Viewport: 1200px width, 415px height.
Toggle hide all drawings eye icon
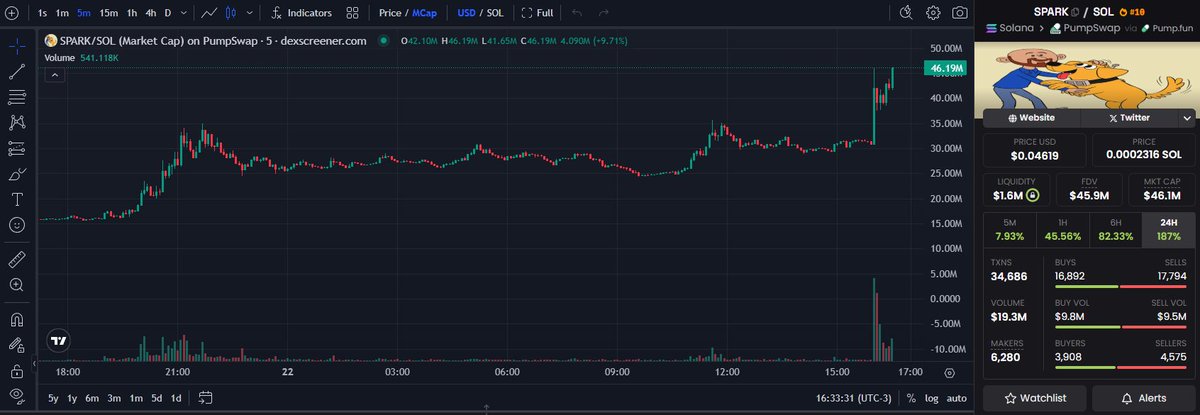17,396
